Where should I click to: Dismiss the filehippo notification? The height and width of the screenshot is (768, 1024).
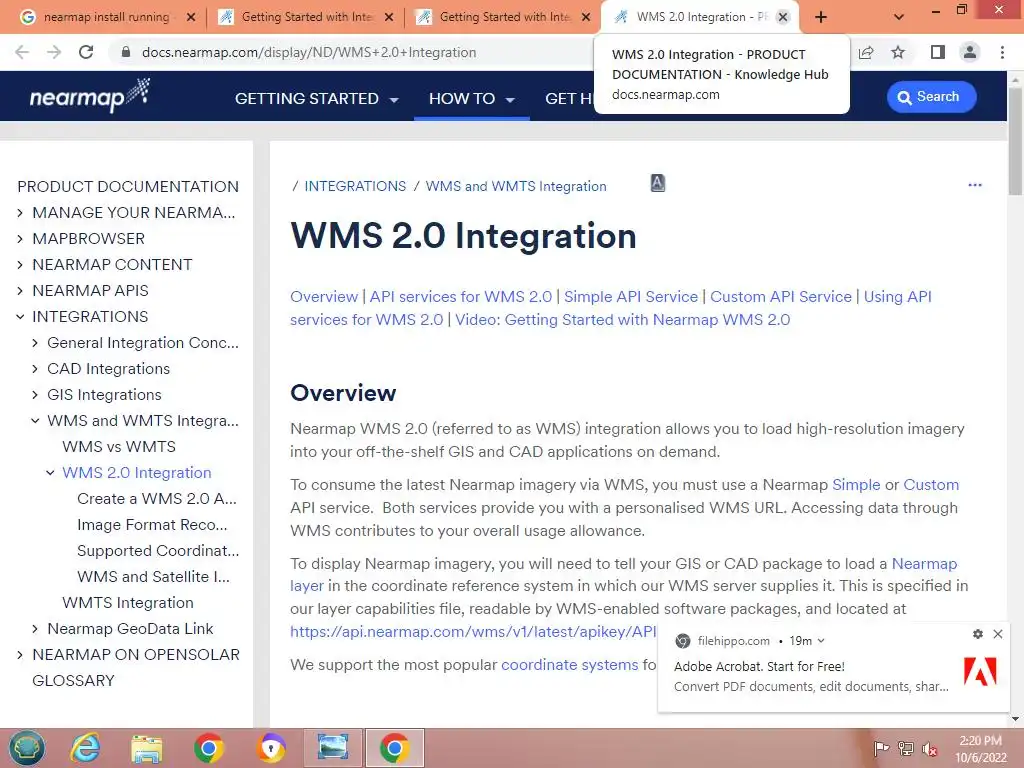[x=998, y=634]
